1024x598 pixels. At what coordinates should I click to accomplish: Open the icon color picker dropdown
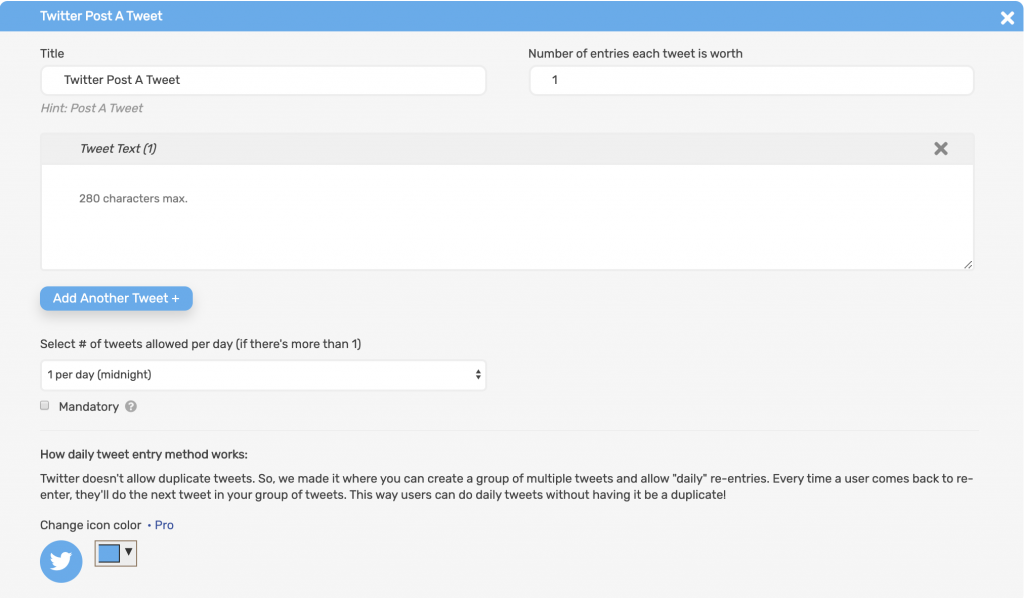pyautogui.click(x=116, y=554)
